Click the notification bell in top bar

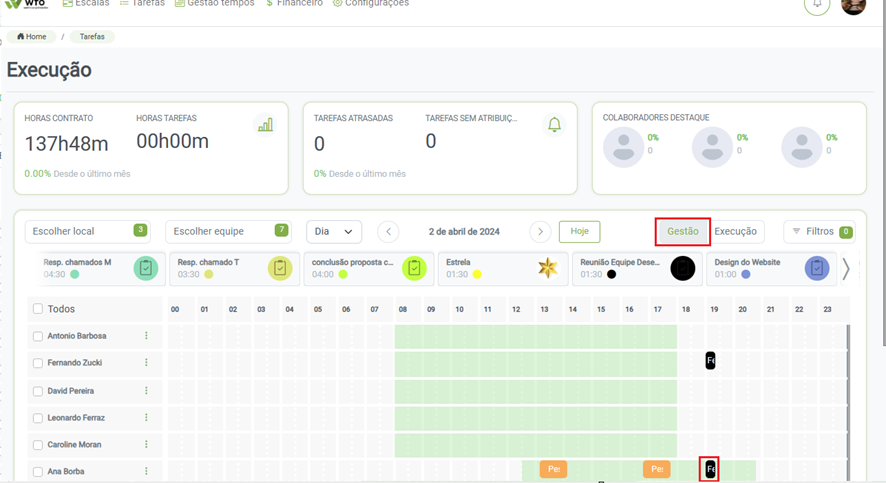[x=817, y=4]
